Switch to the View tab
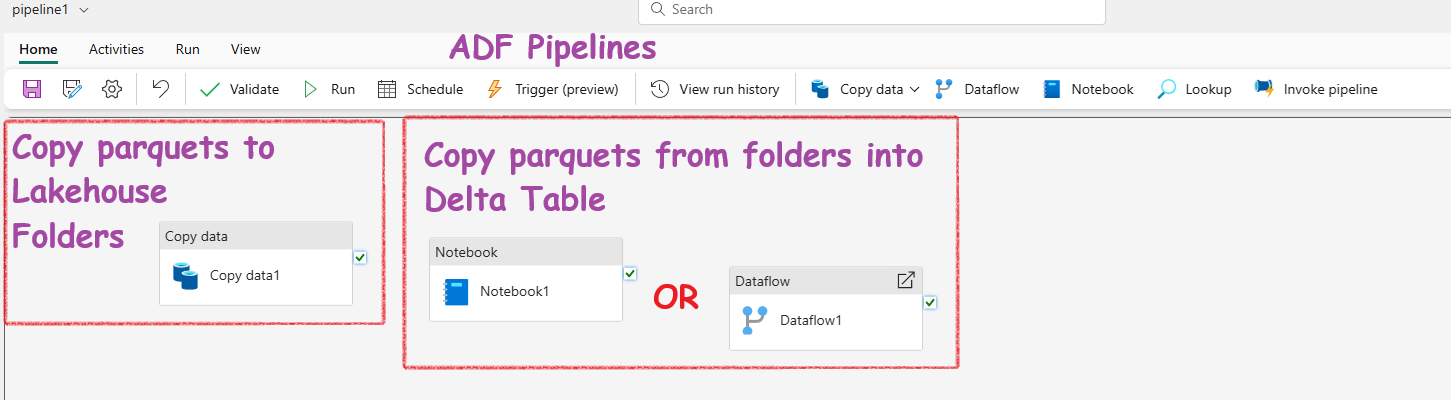 245,49
